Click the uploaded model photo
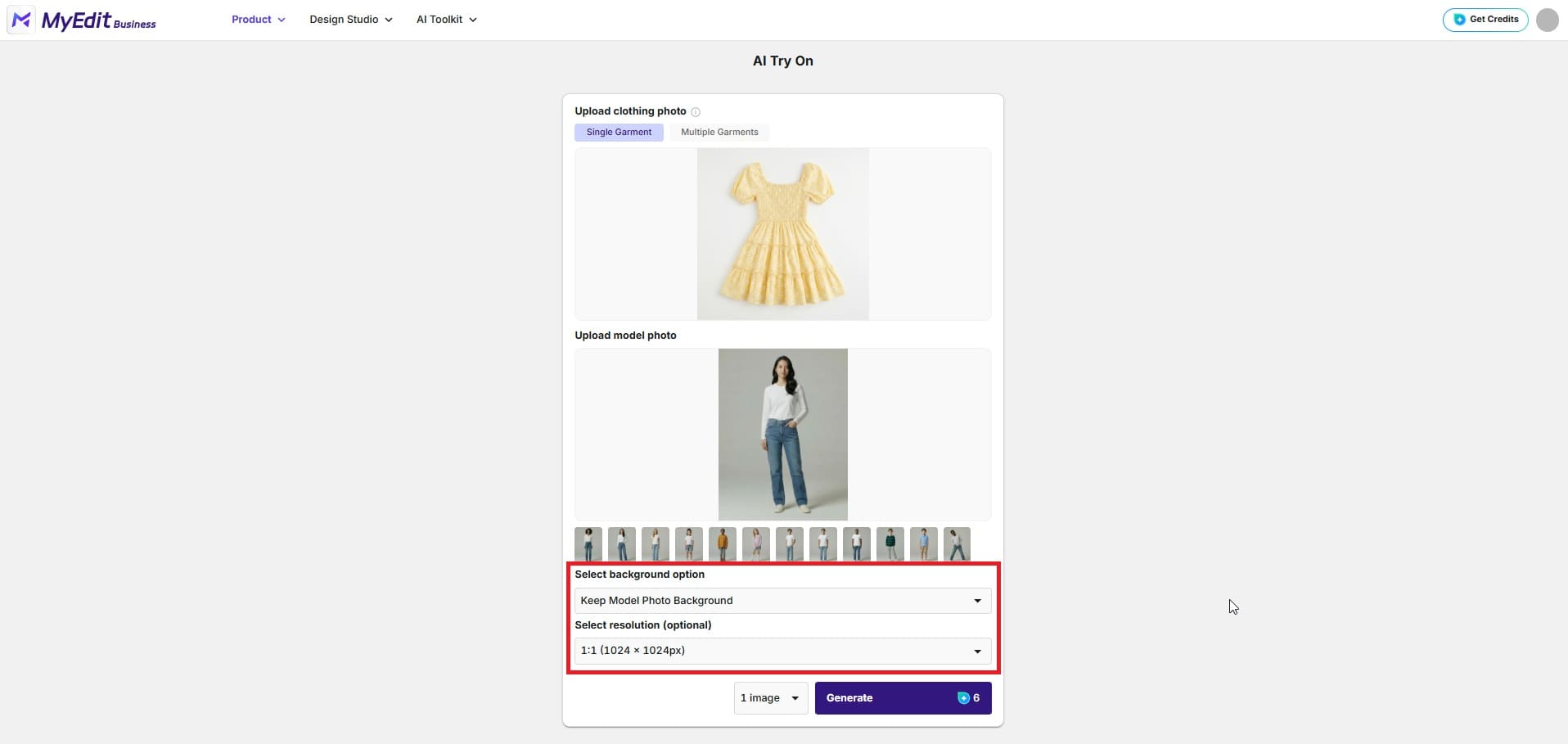This screenshot has width=1568, height=744. click(x=782, y=435)
